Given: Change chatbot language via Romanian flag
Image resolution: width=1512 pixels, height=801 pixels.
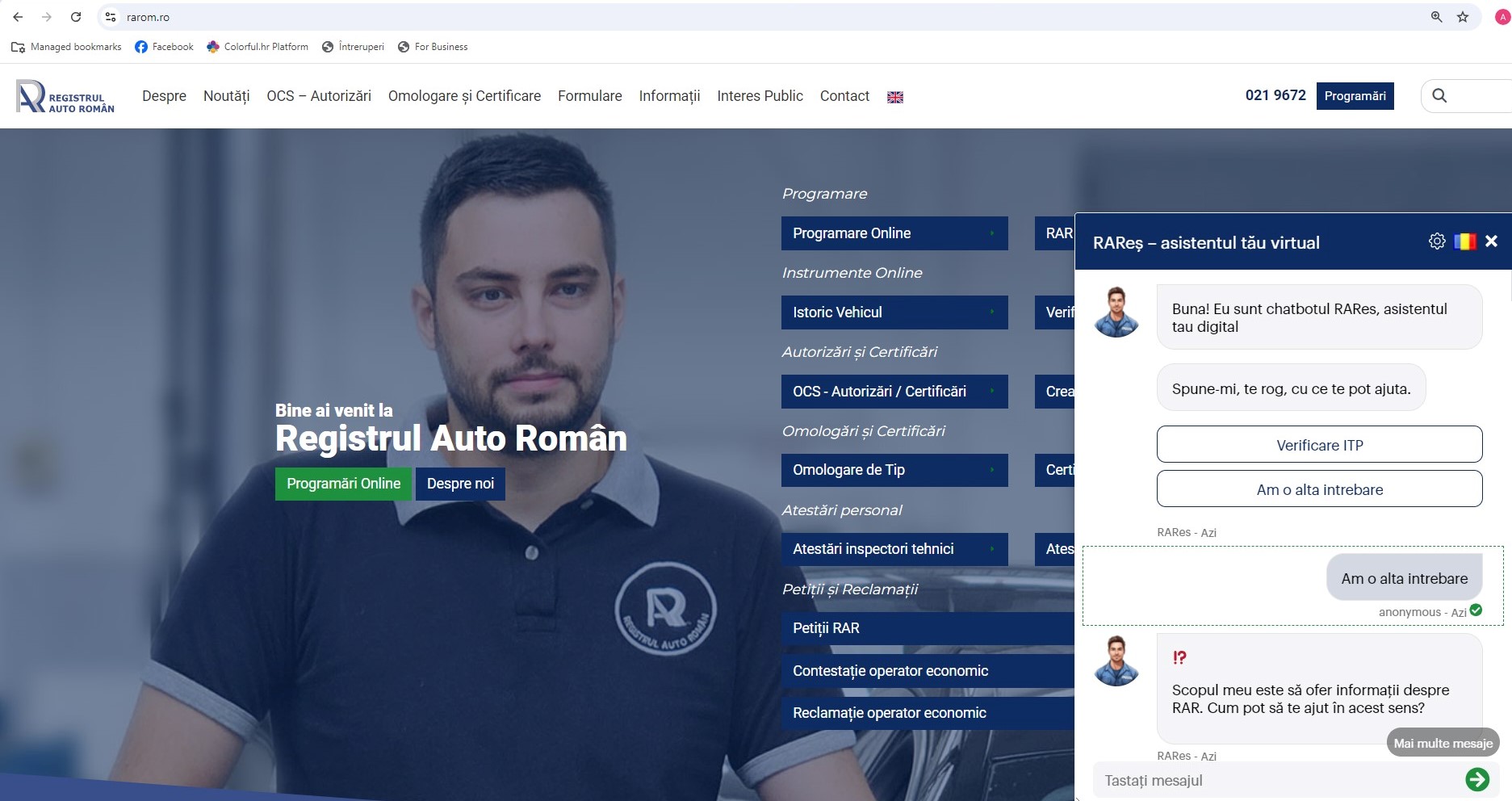Looking at the screenshot, I should click(x=1464, y=241).
